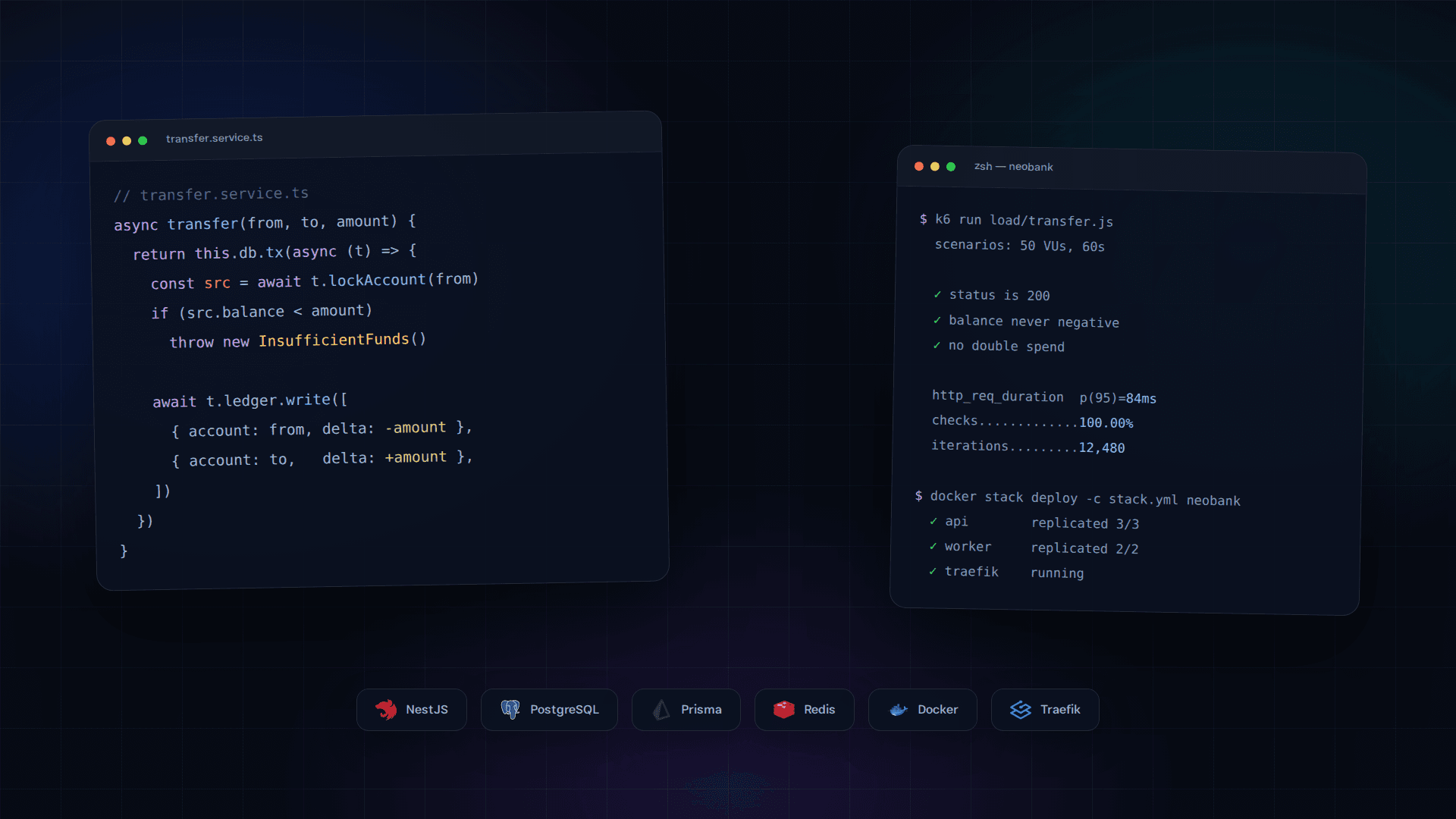Select the NestJS label in tech badge
This screenshot has height=819, width=1456.
point(427,710)
